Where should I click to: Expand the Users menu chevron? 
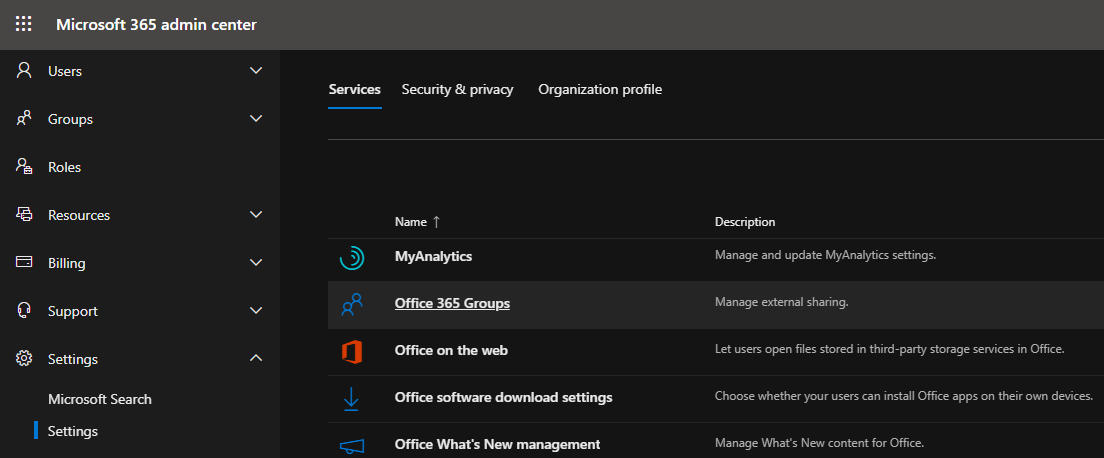point(256,70)
